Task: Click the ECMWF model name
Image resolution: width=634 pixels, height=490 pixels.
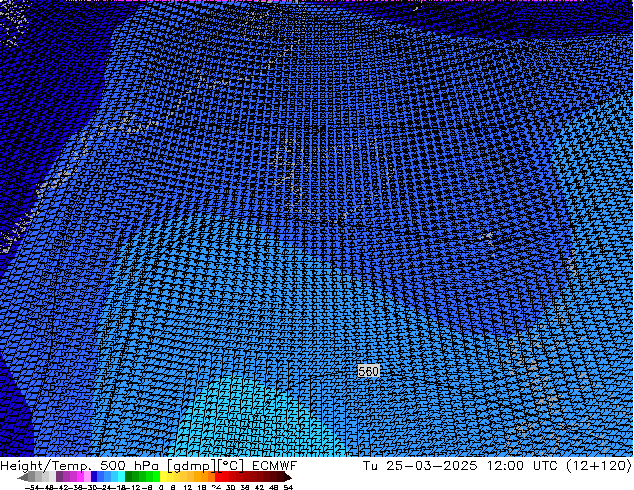Action: click(275, 466)
